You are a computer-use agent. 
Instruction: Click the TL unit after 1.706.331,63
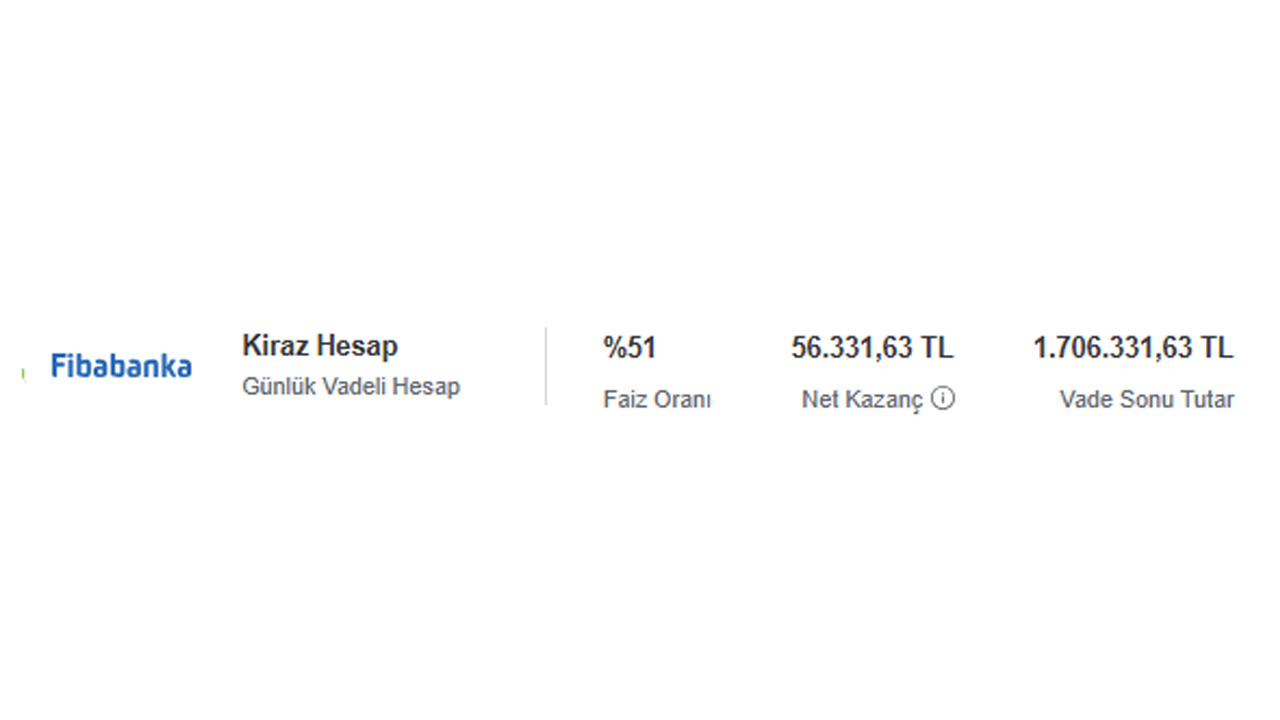coord(1217,348)
